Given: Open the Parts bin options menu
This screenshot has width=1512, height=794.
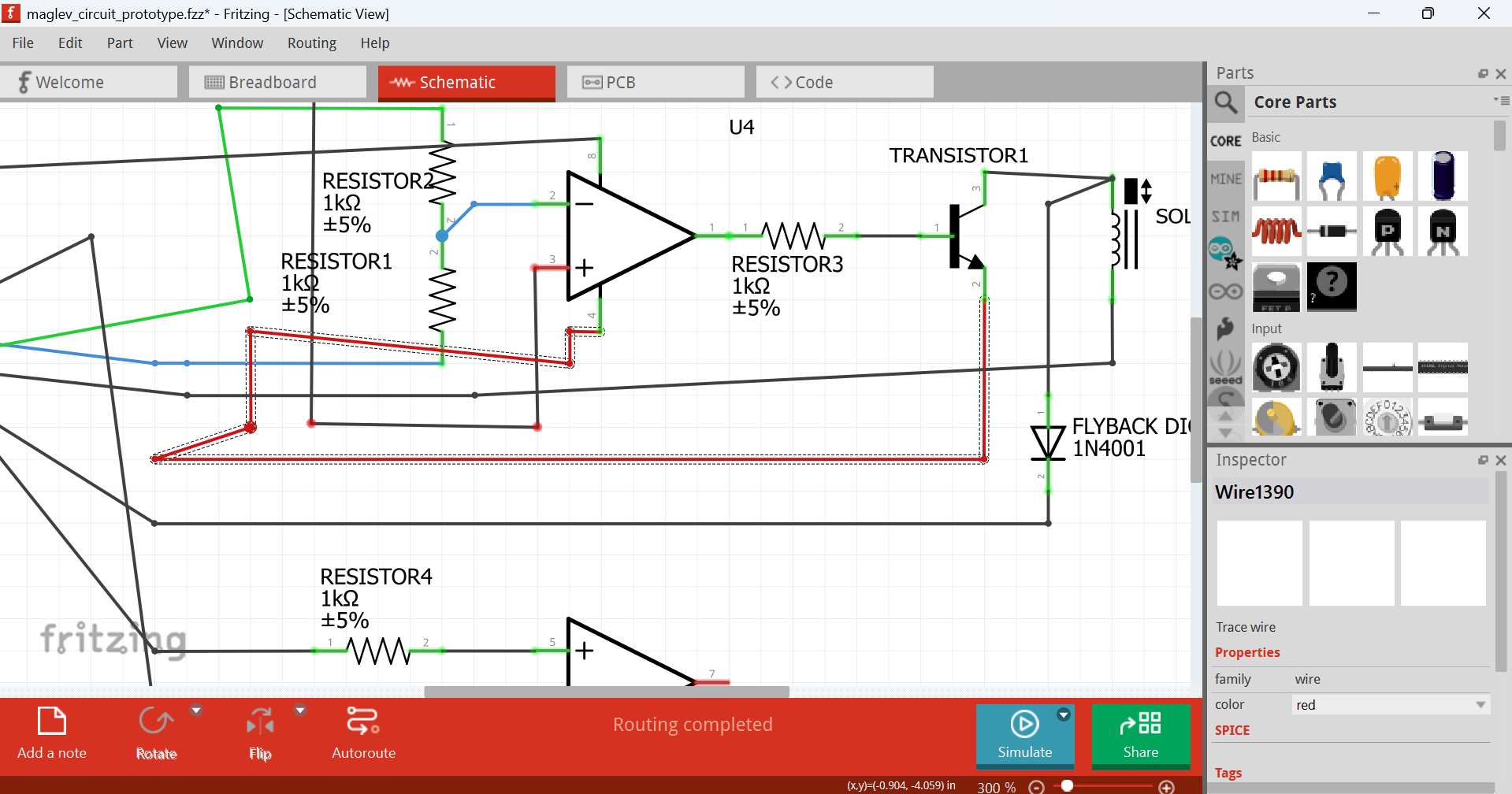Looking at the screenshot, I should point(1501,101).
